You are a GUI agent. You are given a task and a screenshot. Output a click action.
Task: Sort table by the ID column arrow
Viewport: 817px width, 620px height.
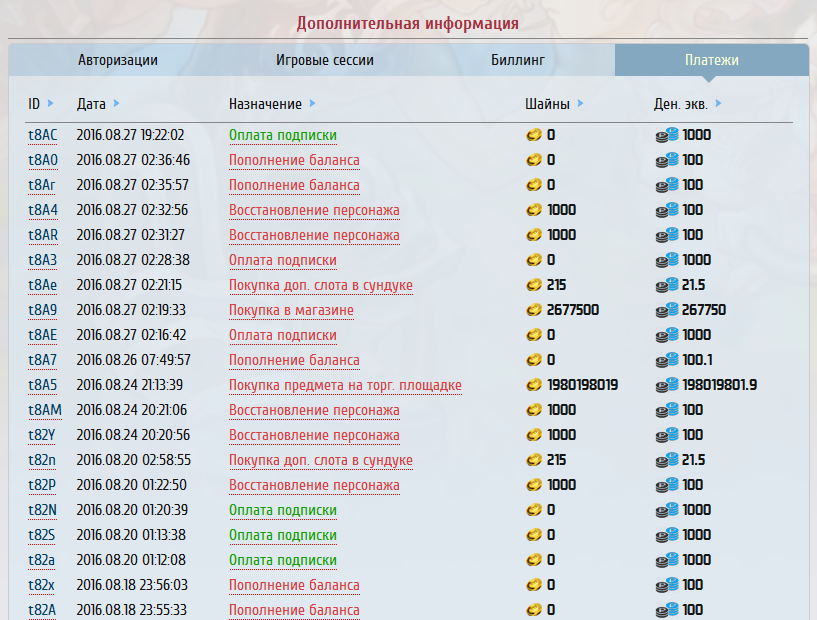[x=50, y=103]
